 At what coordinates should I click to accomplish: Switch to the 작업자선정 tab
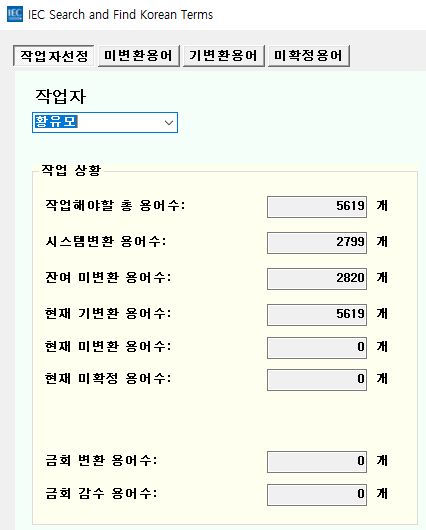(54, 56)
